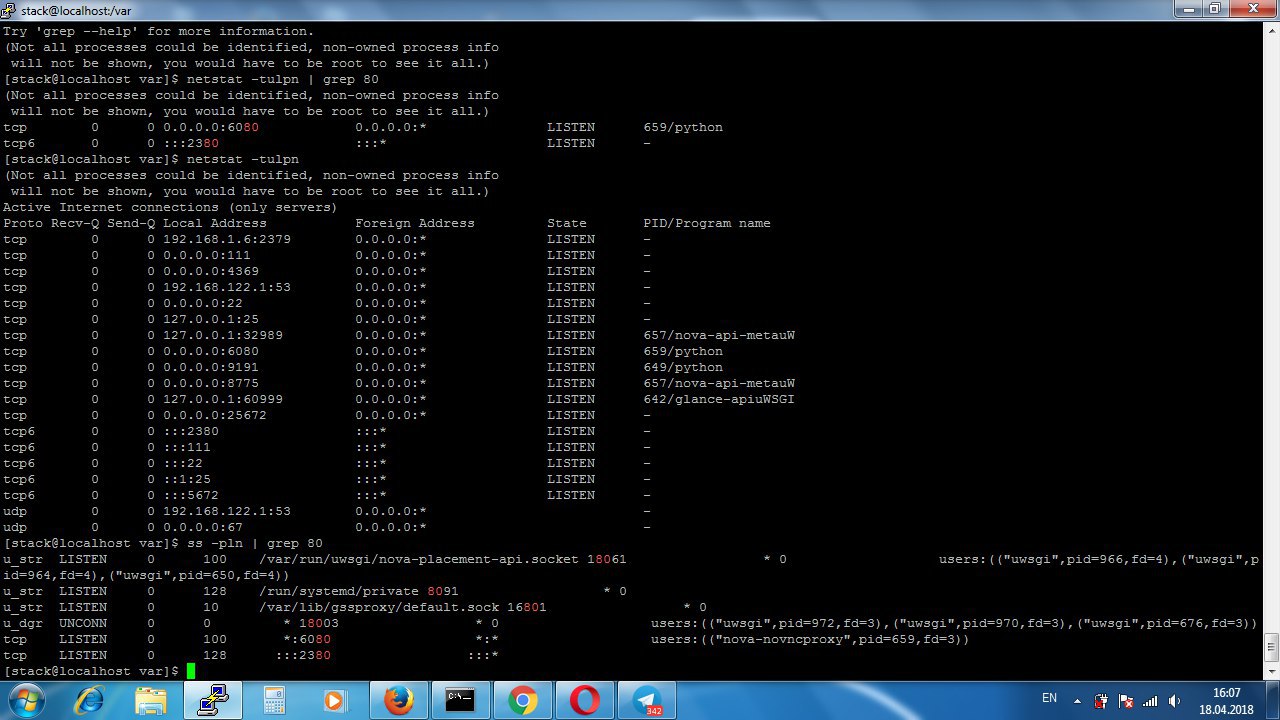Launch Internet Explorer from the taskbar
The width and height of the screenshot is (1280, 720).
[x=91, y=700]
